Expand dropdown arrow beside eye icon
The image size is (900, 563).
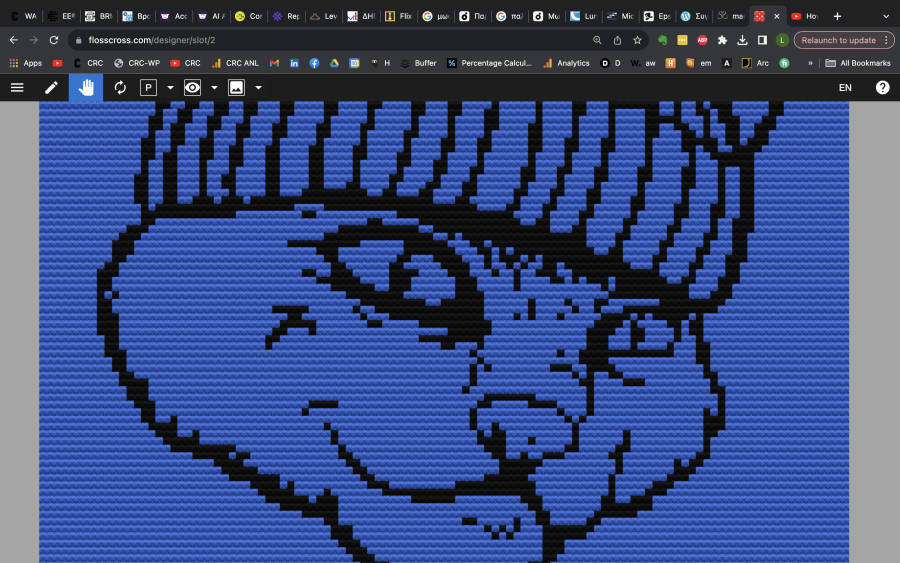coord(214,88)
